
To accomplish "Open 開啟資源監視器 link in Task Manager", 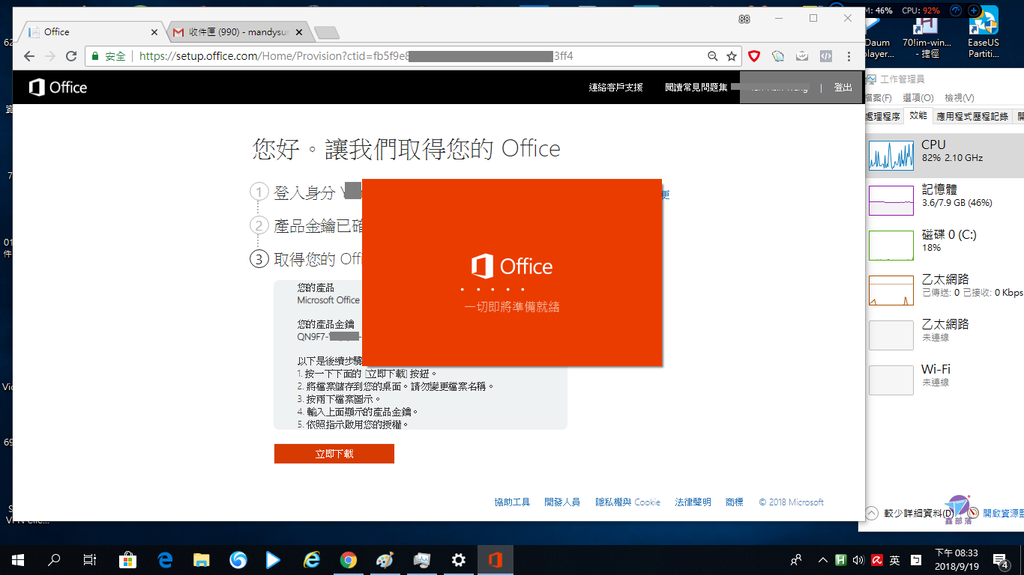I will click(x=1003, y=514).
